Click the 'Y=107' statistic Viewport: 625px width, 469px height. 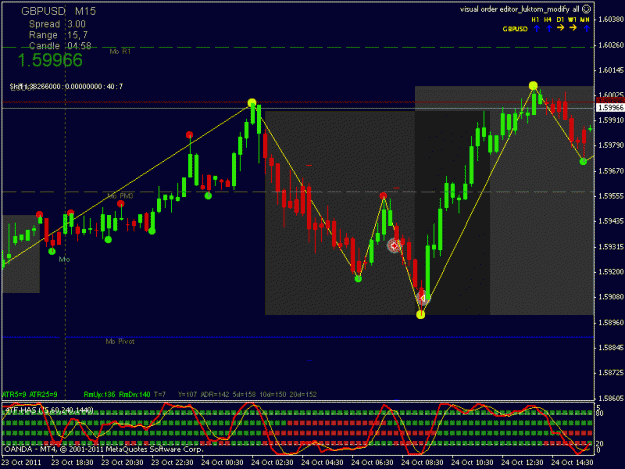(x=187, y=394)
